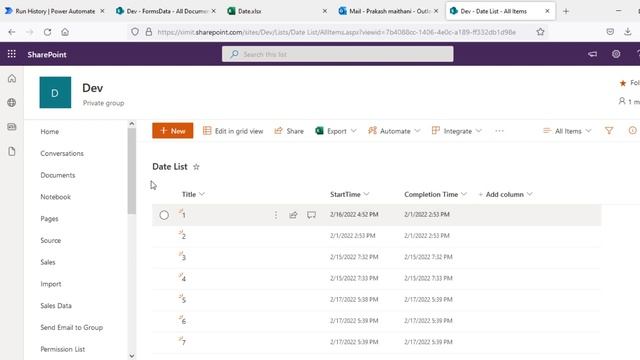Click the browser address bar URL
Image resolution: width=640 pixels, height=360 pixels.
[336, 32]
